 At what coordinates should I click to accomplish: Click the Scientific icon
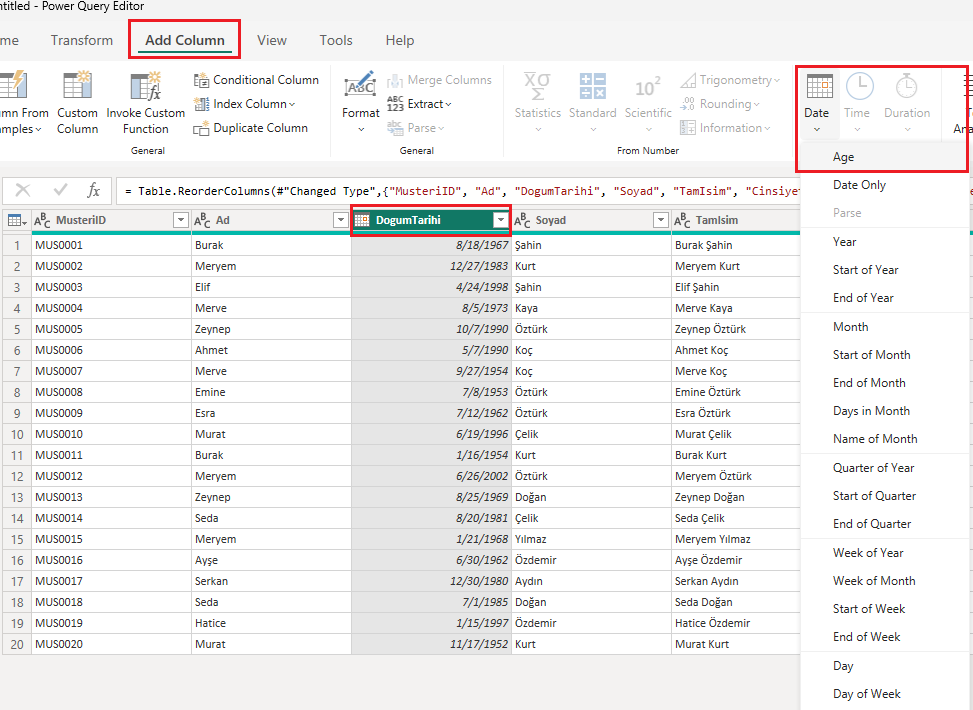point(648,88)
